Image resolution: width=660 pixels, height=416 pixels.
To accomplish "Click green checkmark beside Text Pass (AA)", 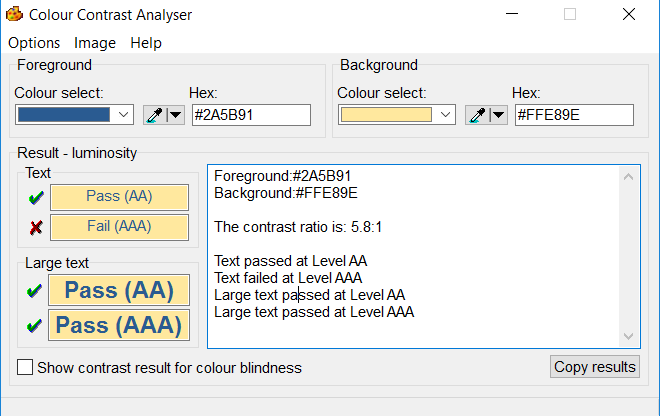I will coord(36,197).
